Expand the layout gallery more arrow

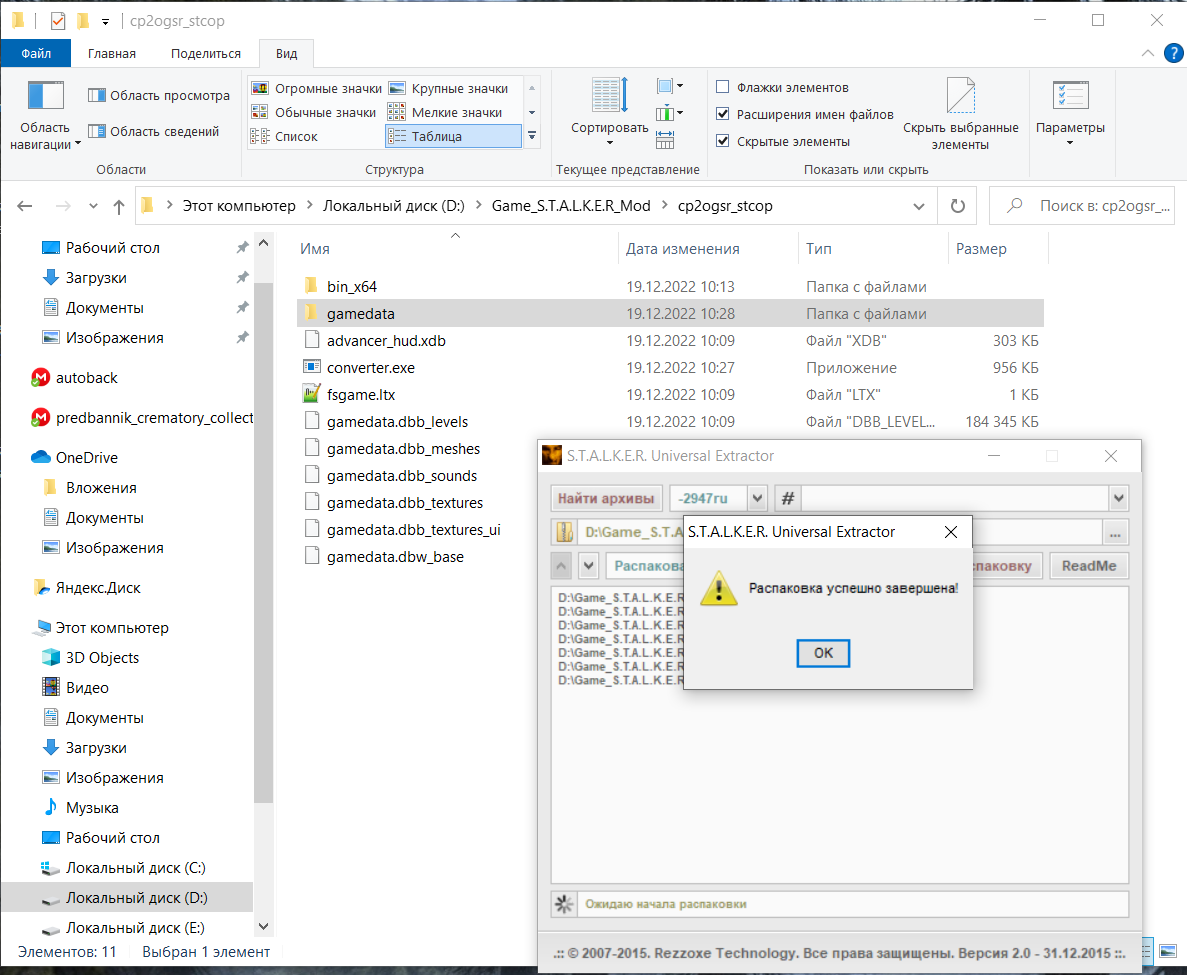click(532, 136)
